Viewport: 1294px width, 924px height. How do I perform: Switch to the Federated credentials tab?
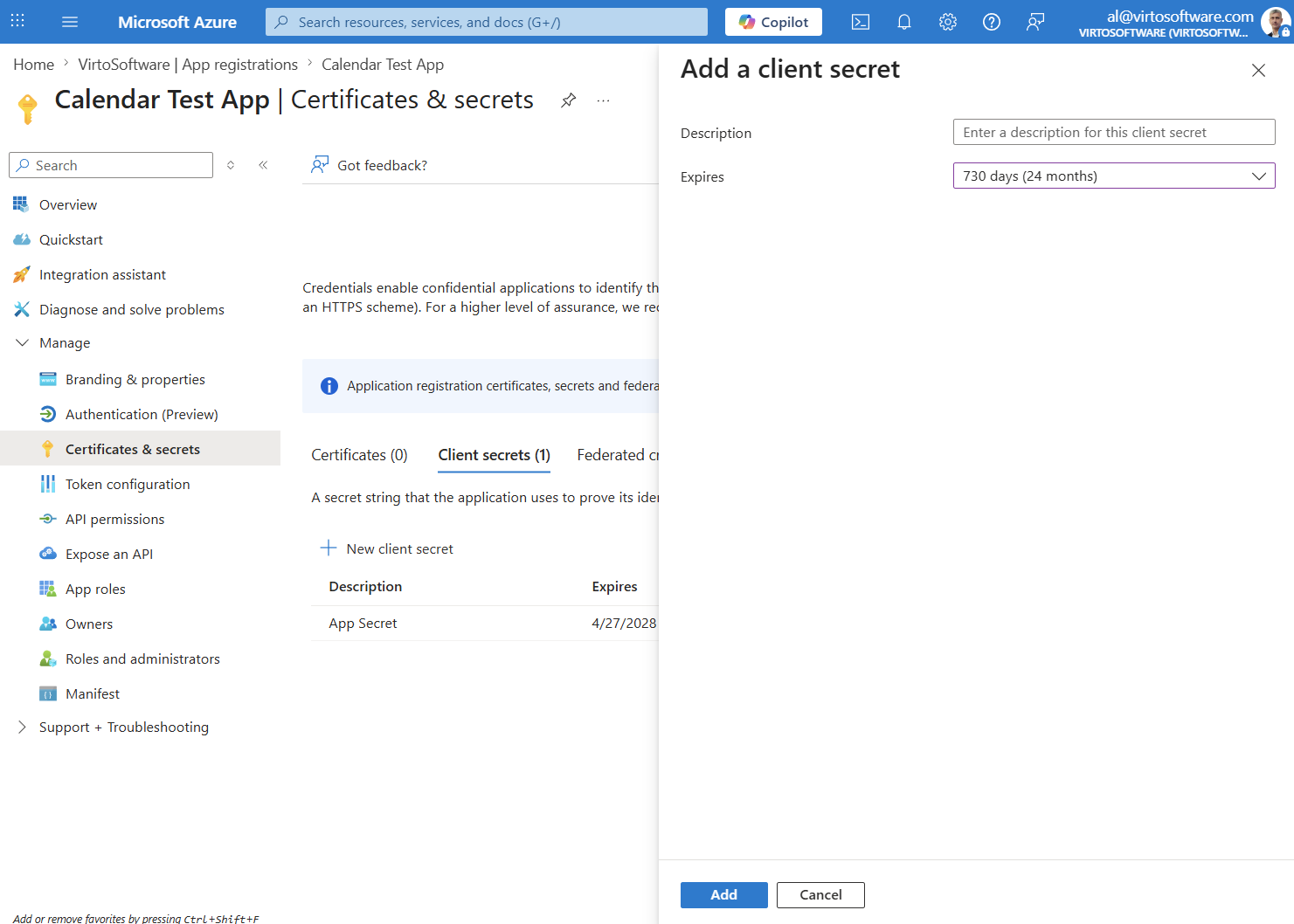tap(618, 455)
